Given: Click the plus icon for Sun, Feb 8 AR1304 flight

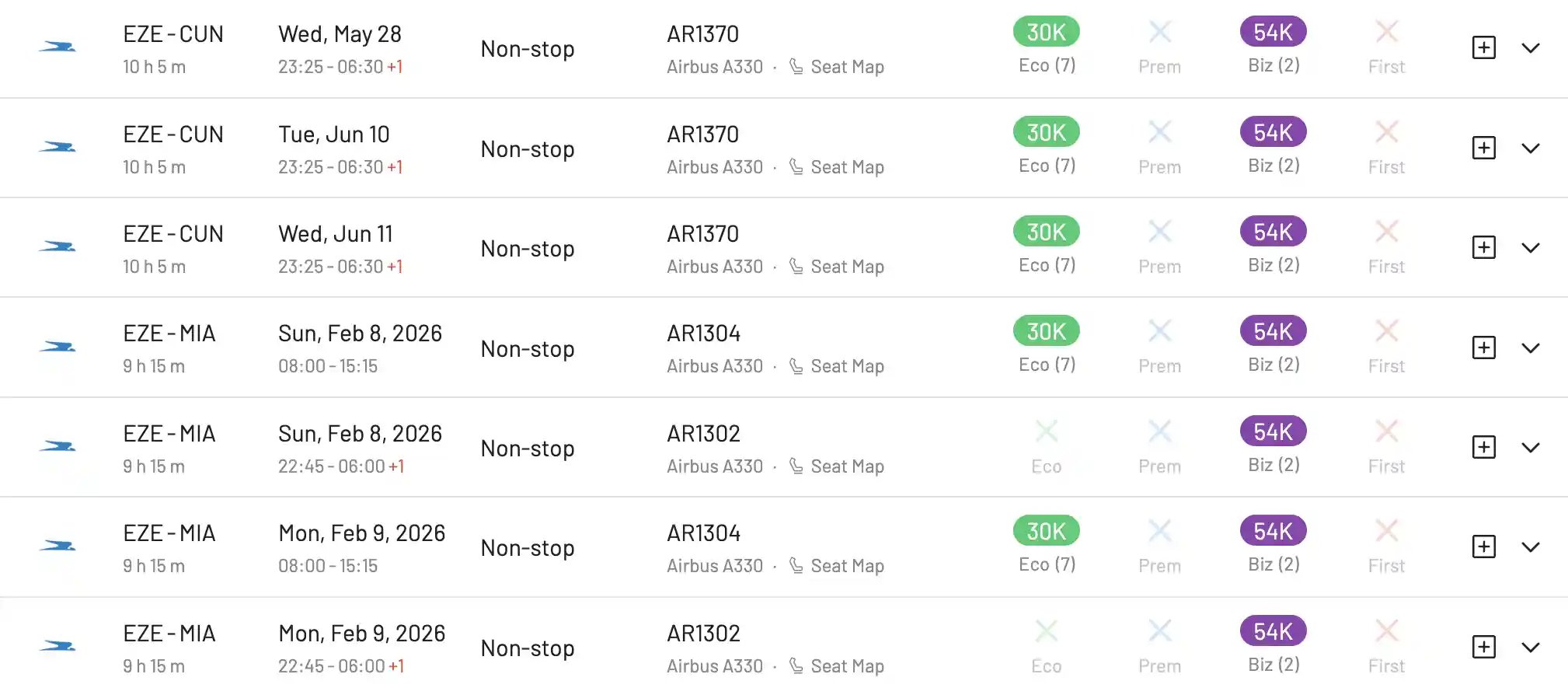Looking at the screenshot, I should (x=1484, y=347).
